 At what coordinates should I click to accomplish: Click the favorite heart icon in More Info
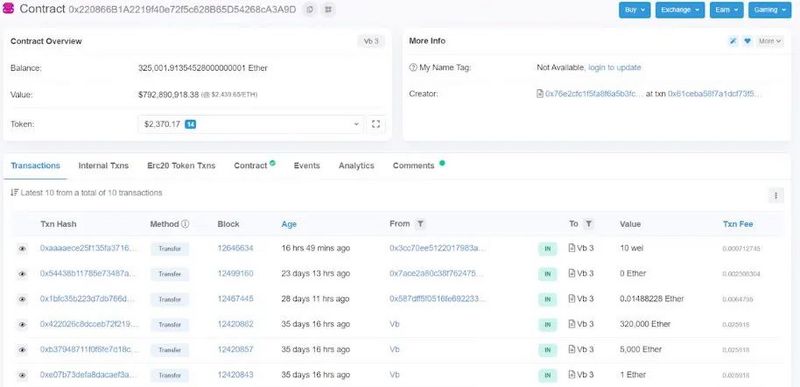coord(747,41)
